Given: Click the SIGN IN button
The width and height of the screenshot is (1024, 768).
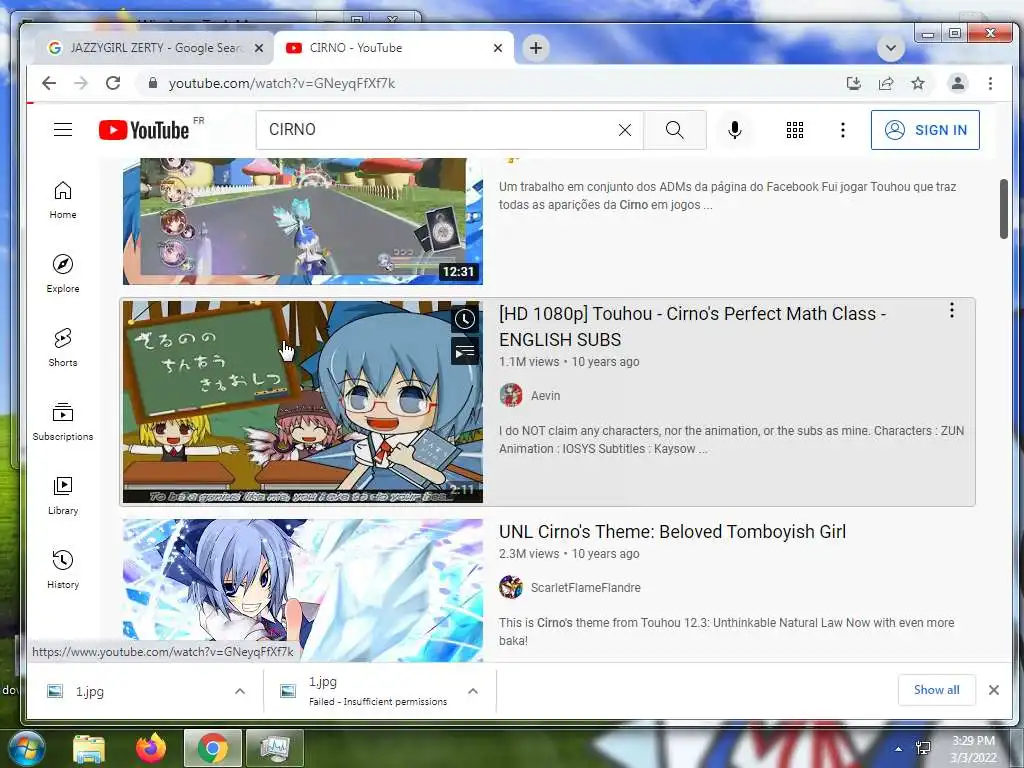Looking at the screenshot, I should click(x=925, y=130).
